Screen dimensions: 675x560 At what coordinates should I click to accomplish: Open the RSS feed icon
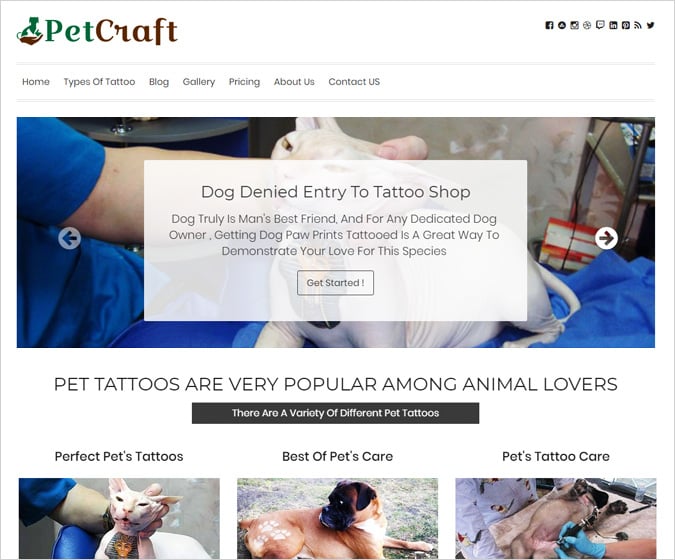[638, 25]
